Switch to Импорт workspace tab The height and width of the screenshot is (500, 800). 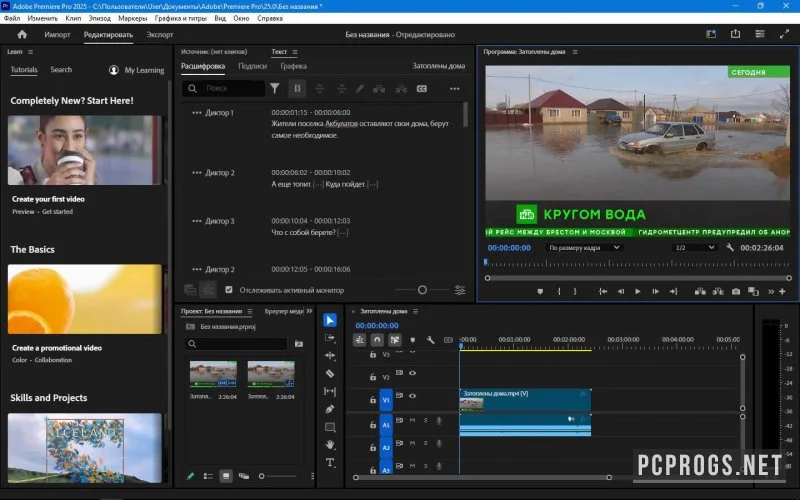coord(57,35)
